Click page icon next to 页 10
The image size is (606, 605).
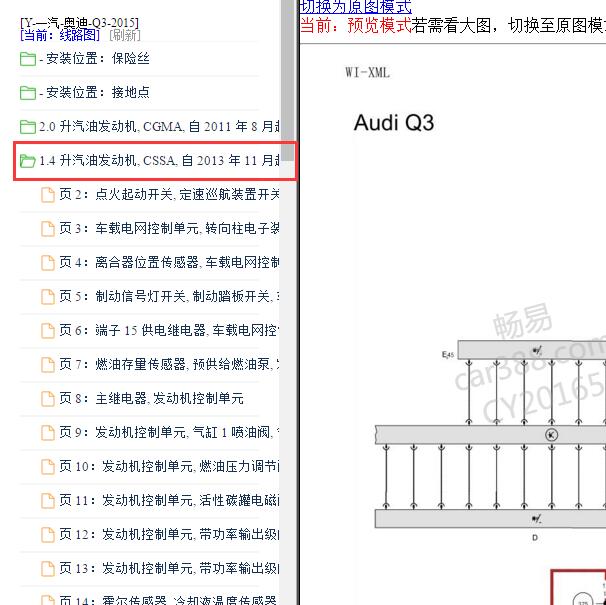(x=48, y=467)
